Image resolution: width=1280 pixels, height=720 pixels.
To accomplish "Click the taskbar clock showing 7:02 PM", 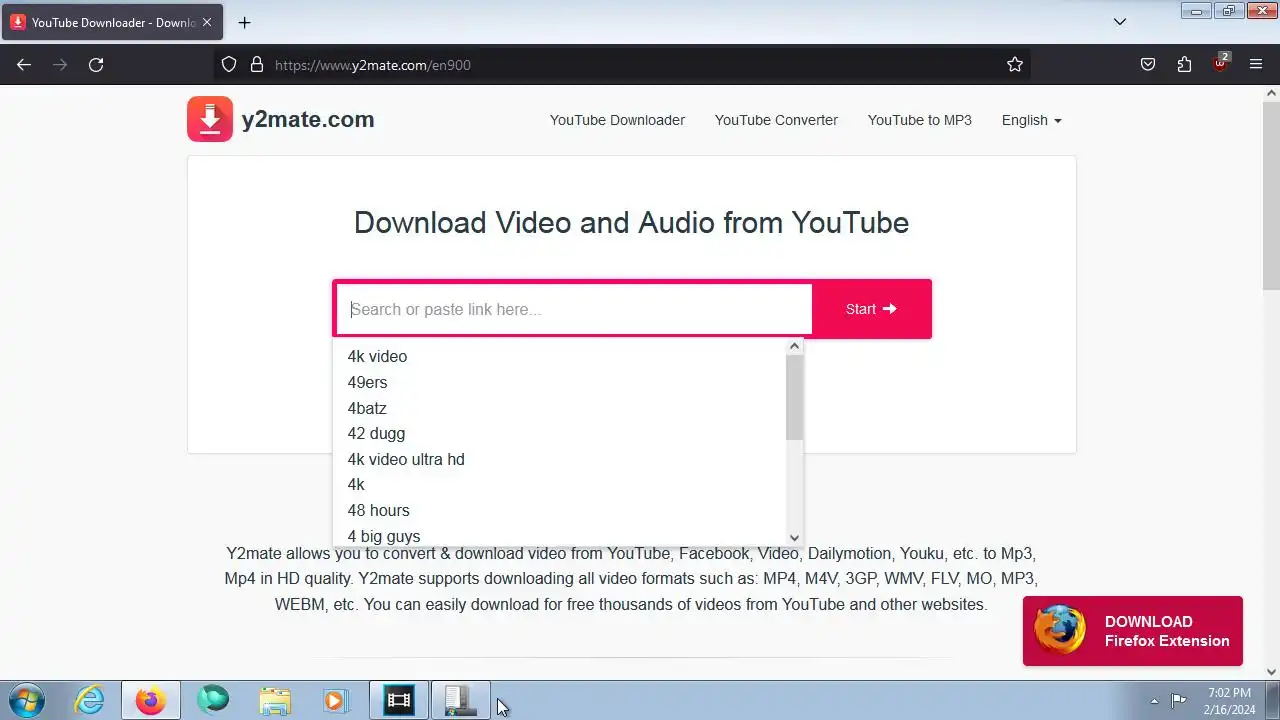I will point(1229,700).
